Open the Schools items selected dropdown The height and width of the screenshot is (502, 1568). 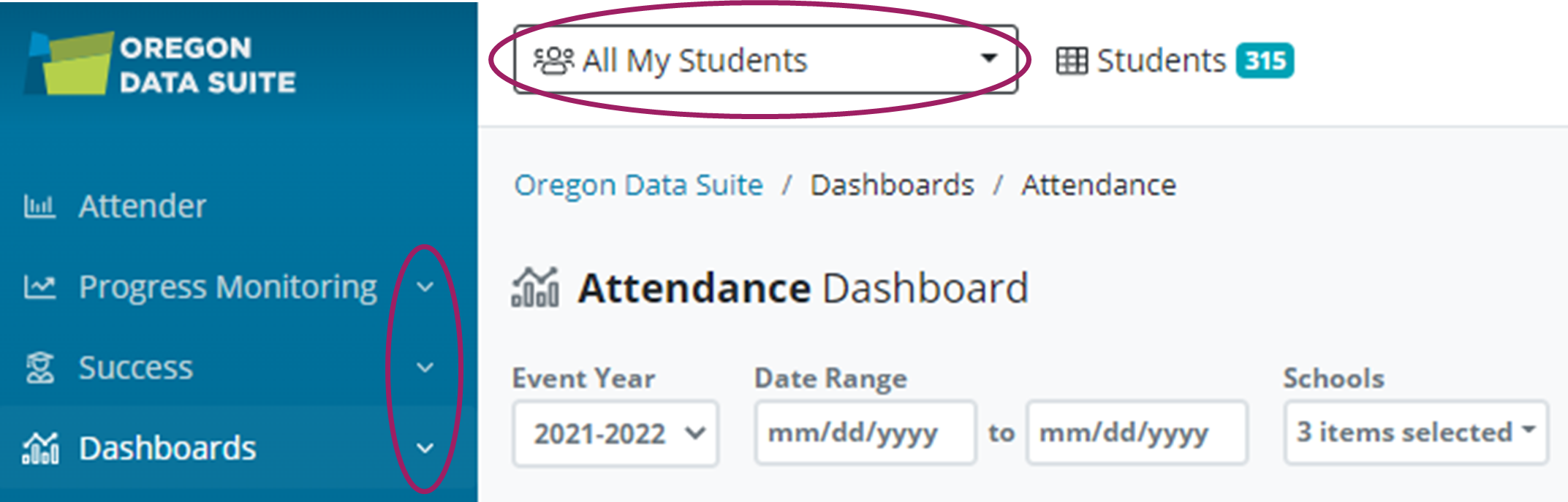click(1415, 433)
